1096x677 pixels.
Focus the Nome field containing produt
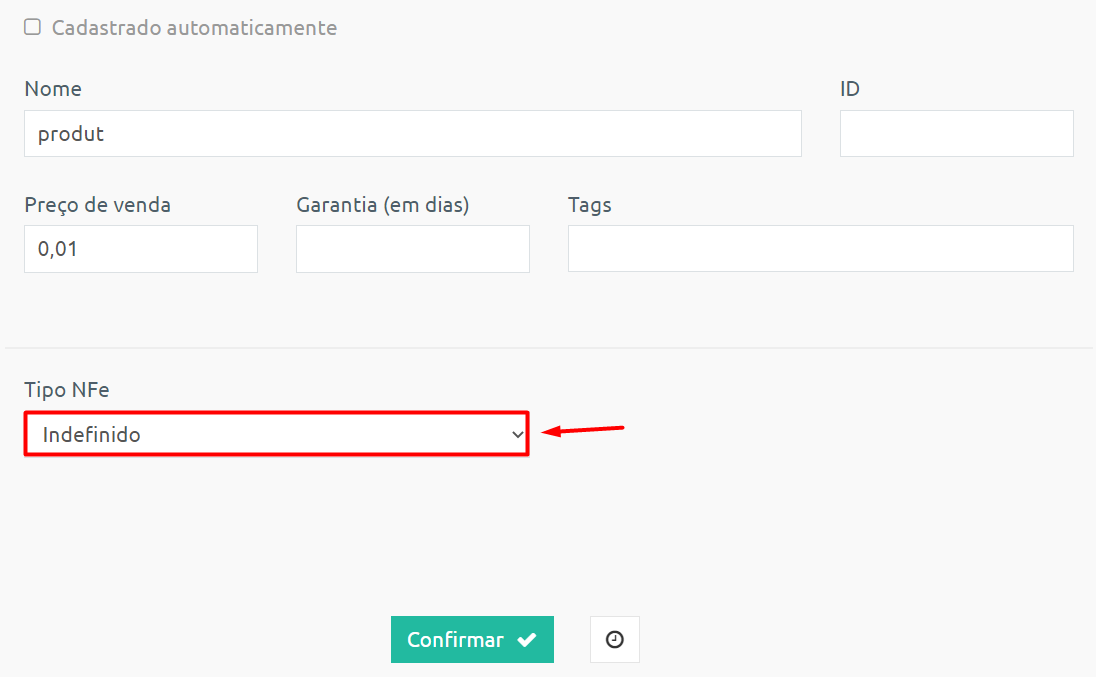[x=412, y=133]
